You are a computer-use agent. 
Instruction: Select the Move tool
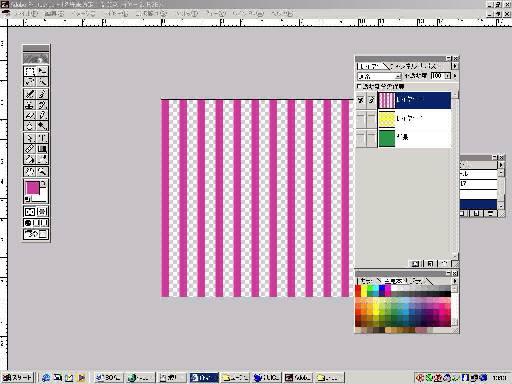click(42, 71)
